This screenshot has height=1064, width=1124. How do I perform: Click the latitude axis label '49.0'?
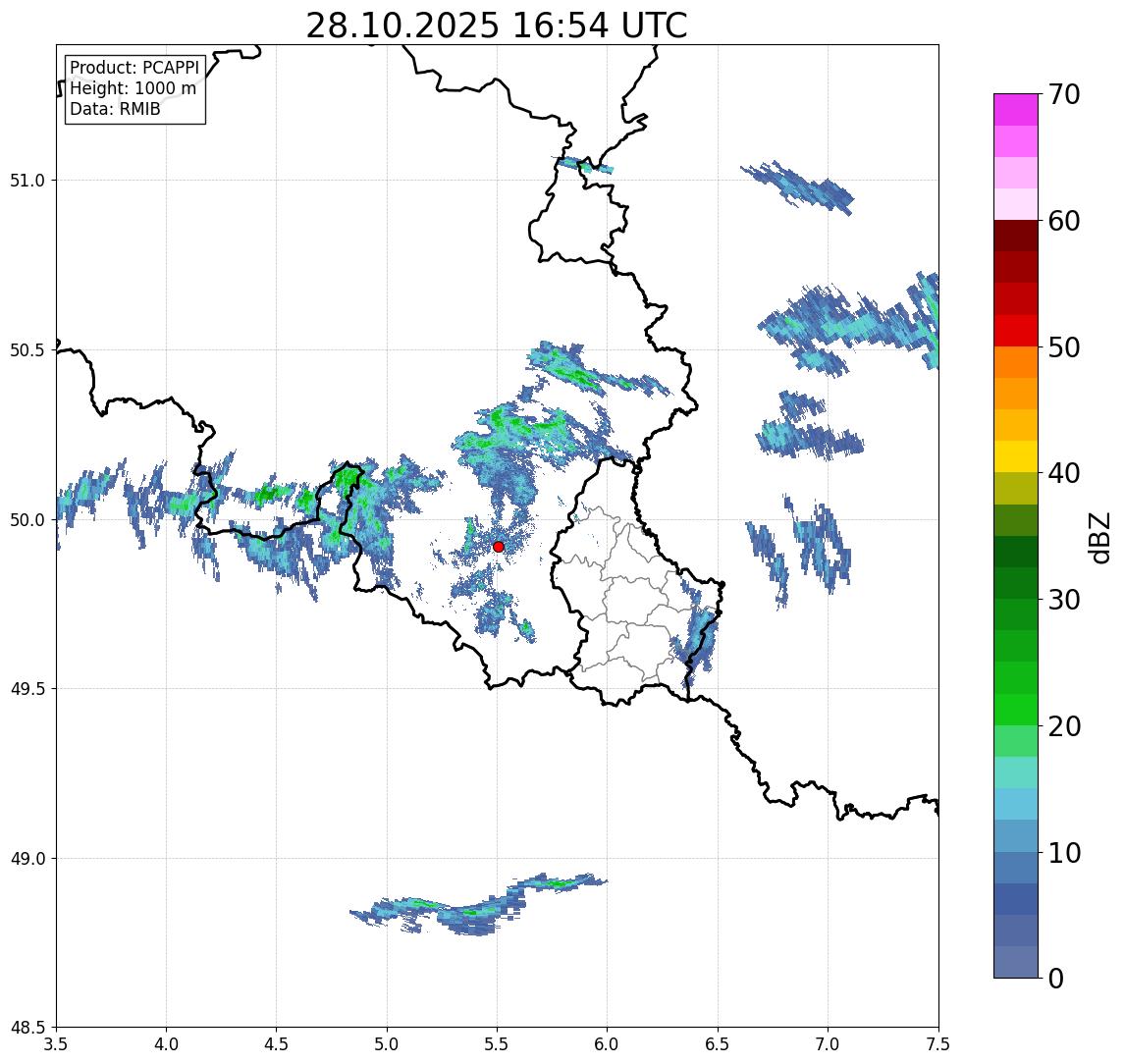click(x=27, y=858)
